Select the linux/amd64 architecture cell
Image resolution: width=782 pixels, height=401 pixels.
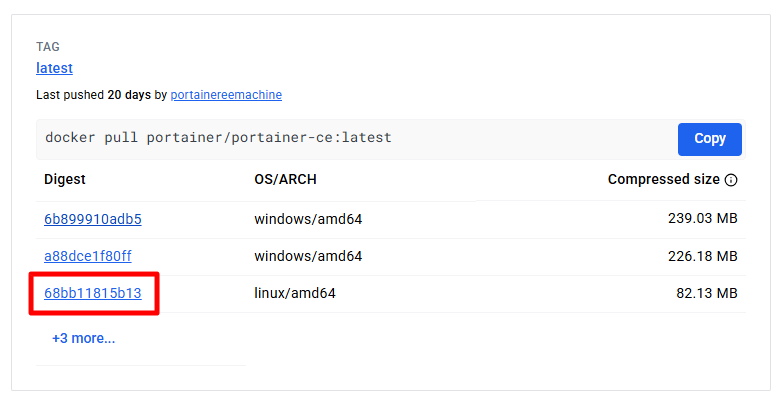tap(295, 293)
